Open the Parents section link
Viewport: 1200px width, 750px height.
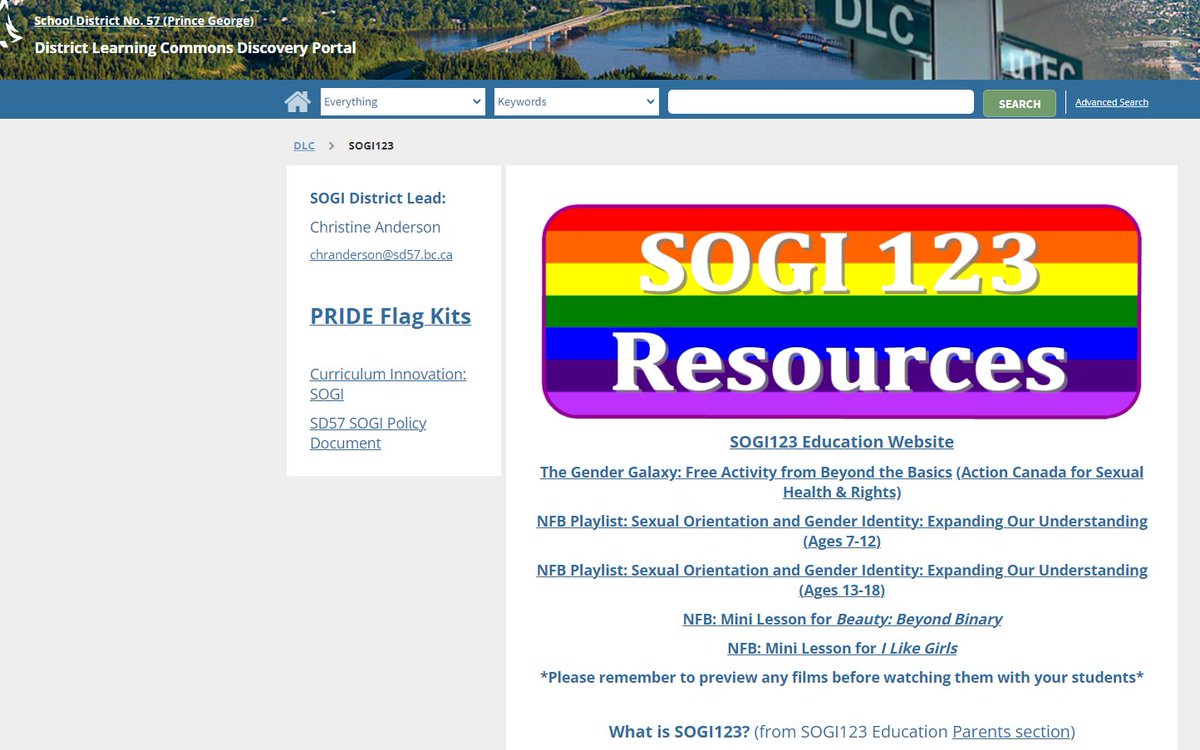pyautogui.click(x=1011, y=732)
